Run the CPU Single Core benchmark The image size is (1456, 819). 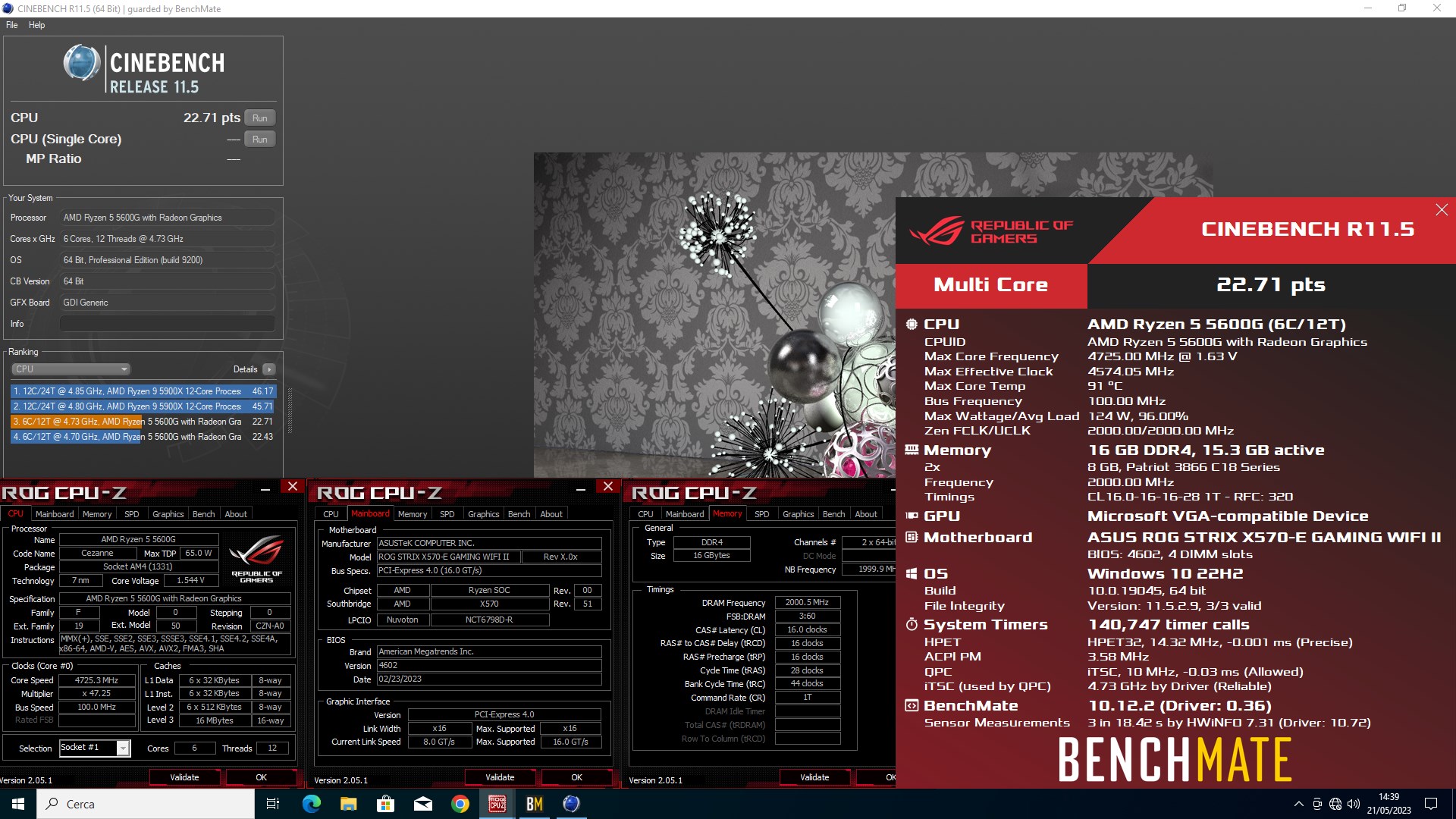pos(259,140)
